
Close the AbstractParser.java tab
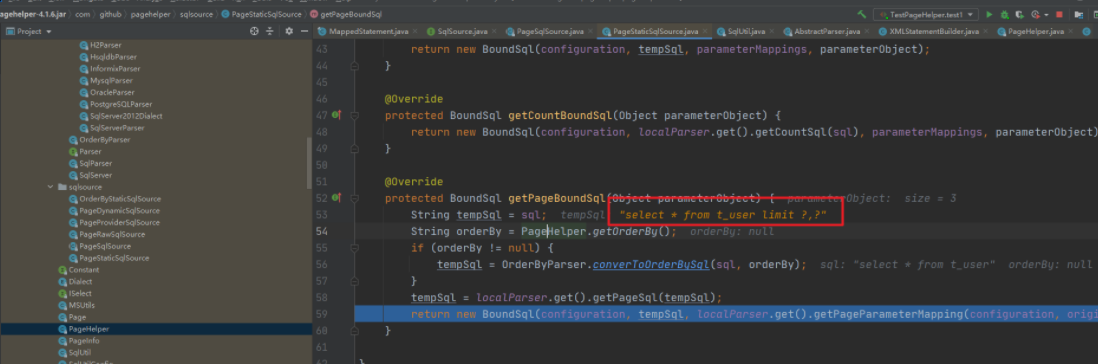[x=867, y=32]
